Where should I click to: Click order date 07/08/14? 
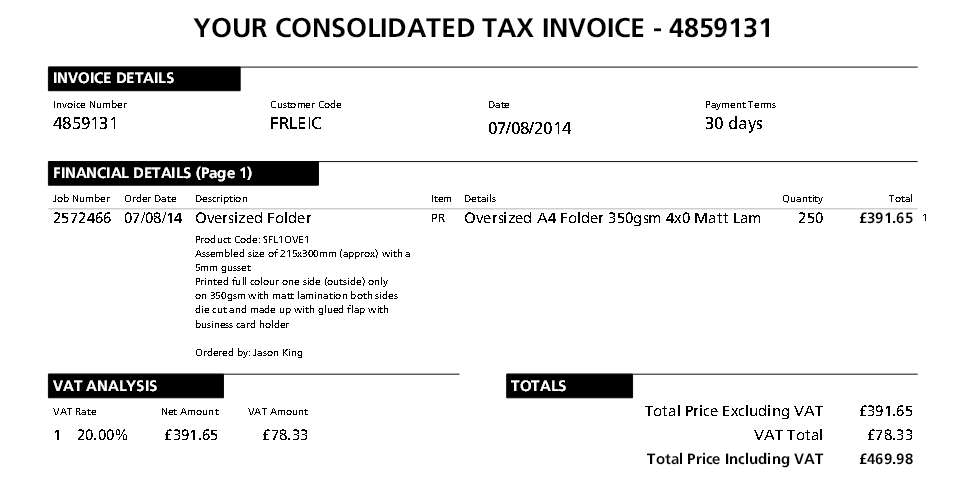point(153,218)
